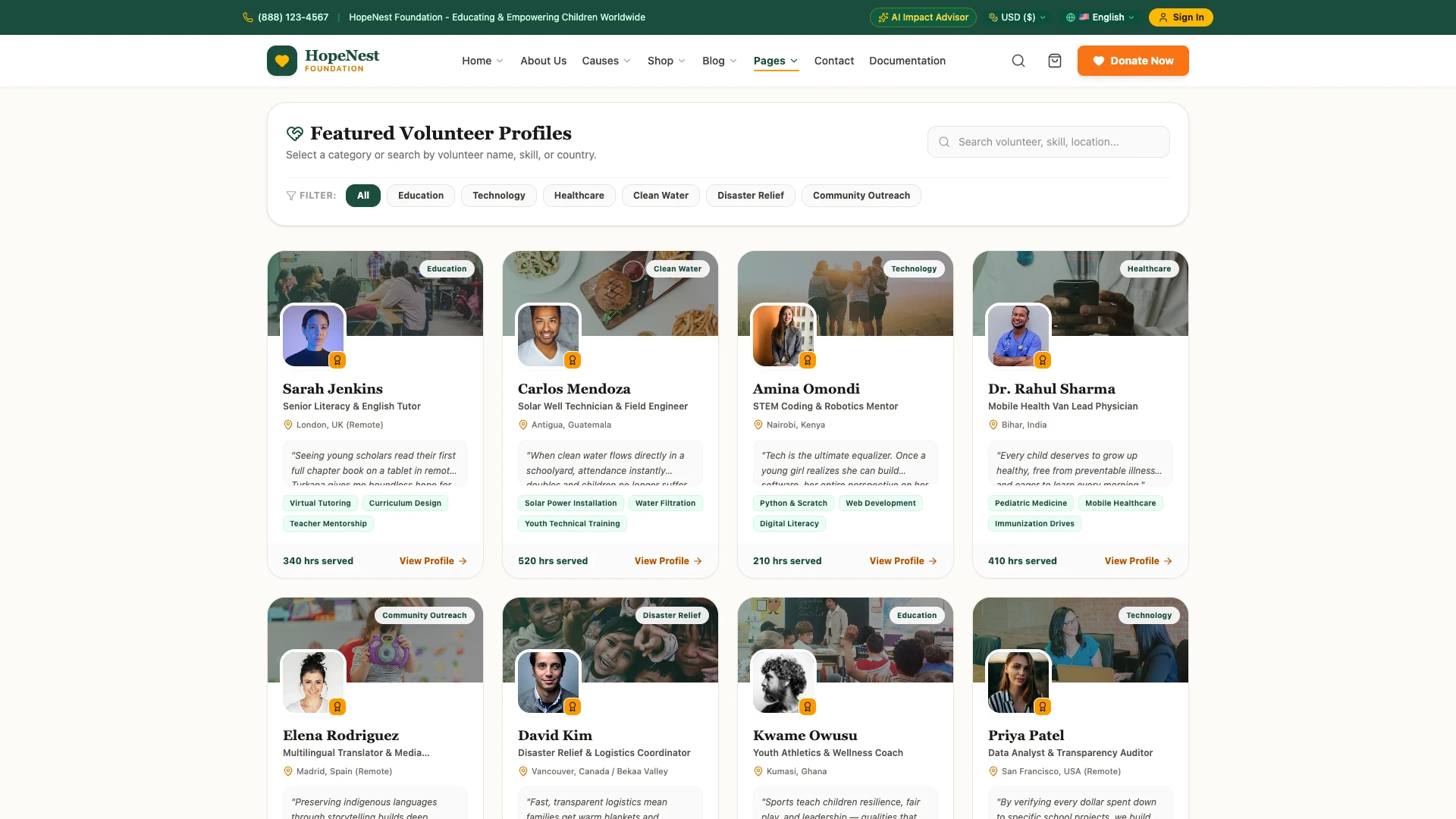Screen dimensions: 1456x819
Task: Expand the Home menu dropdown
Action: click(x=482, y=61)
